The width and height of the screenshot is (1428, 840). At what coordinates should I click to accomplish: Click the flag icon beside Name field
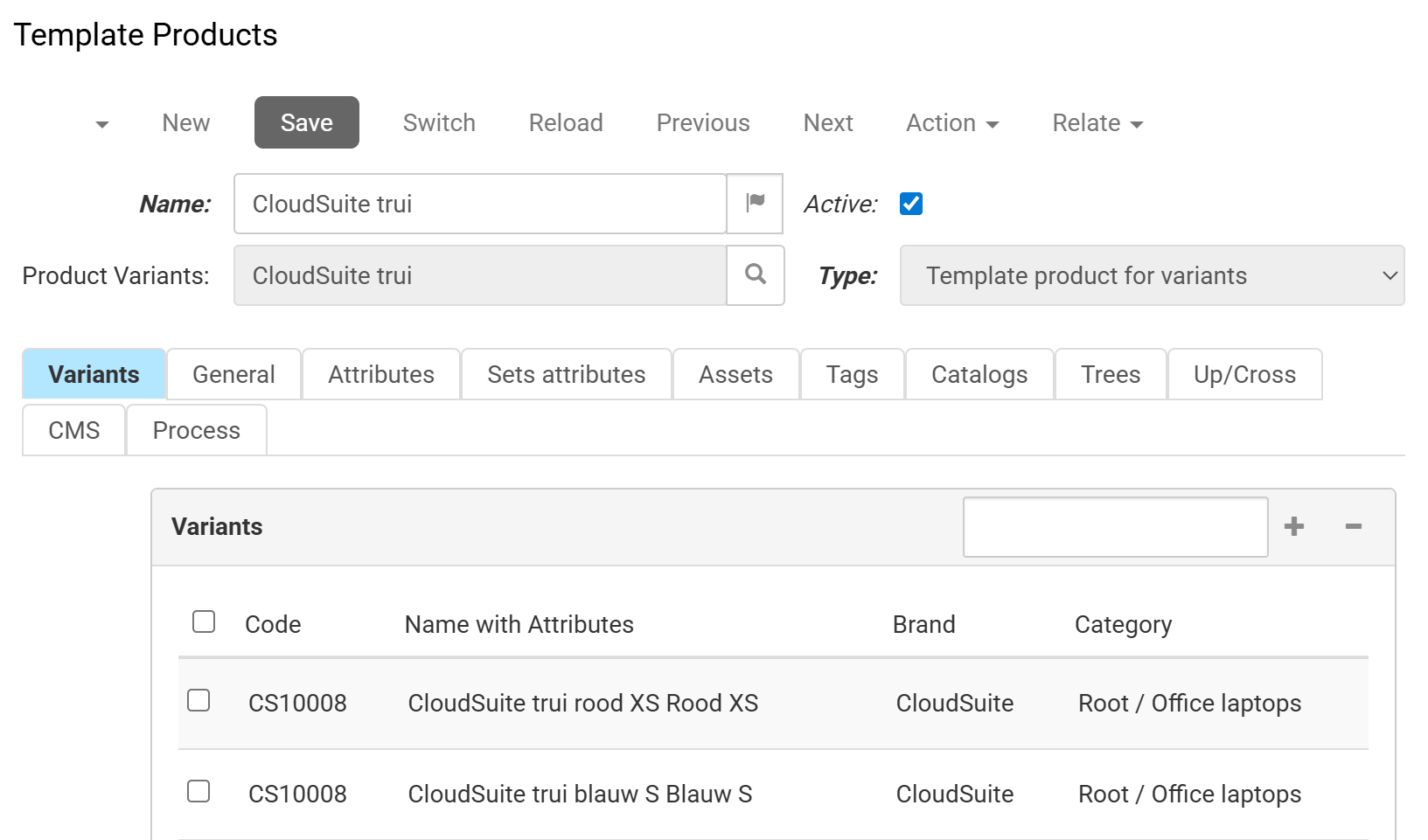click(755, 204)
